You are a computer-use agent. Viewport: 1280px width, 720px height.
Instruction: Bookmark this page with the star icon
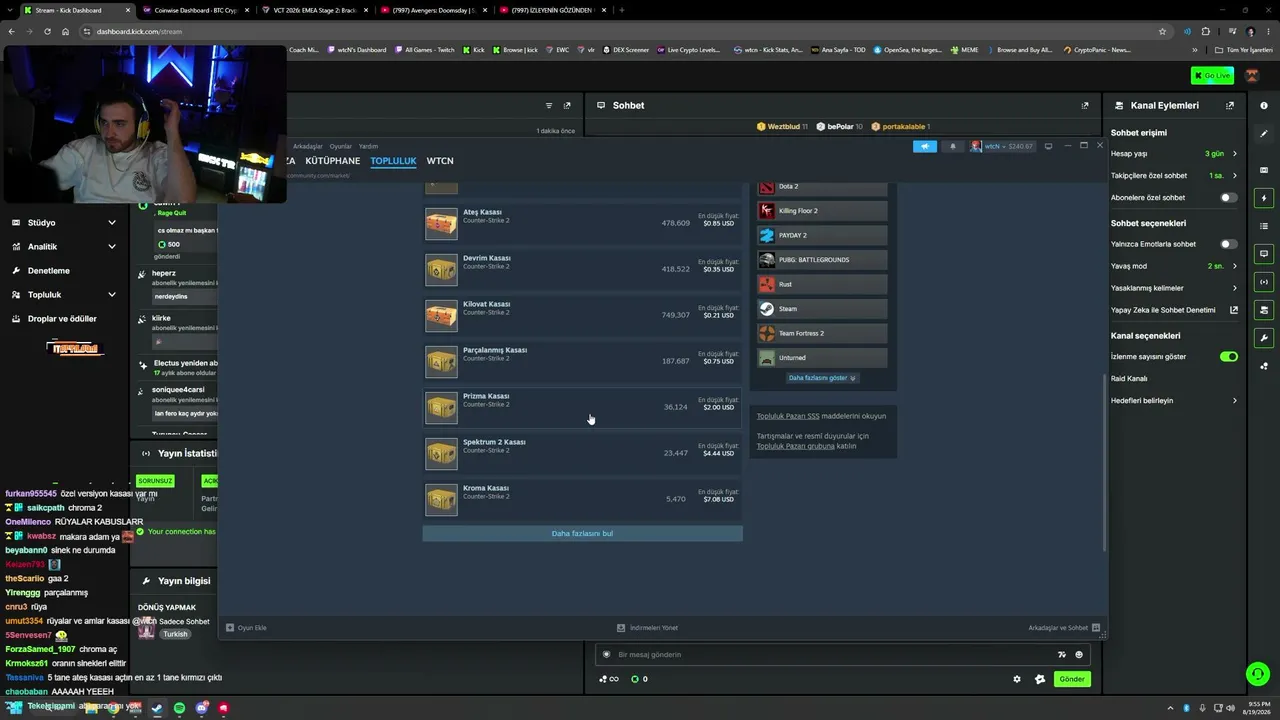[x=1162, y=31]
